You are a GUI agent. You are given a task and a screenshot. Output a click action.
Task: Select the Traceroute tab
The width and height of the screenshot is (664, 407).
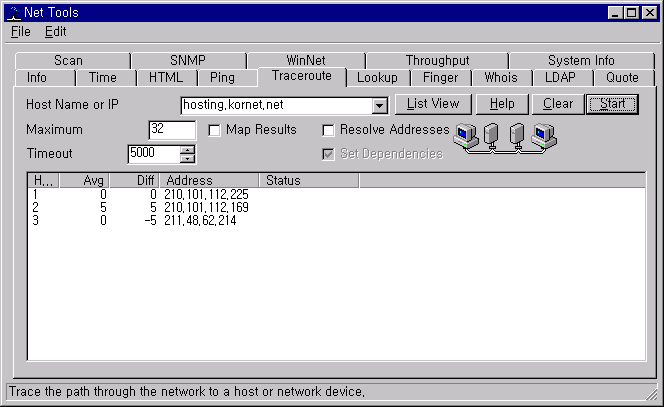302,76
